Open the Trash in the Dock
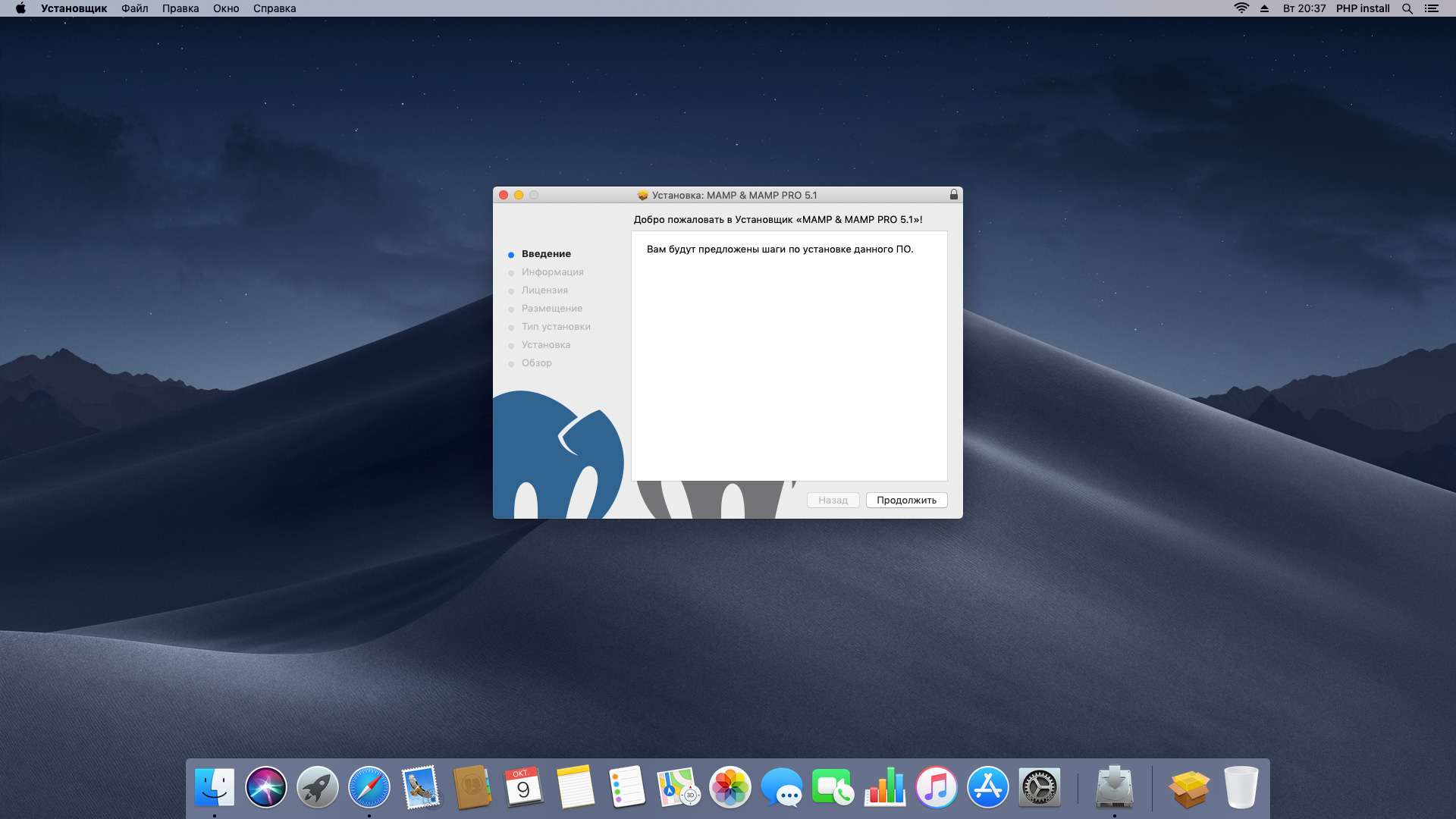This screenshot has width=1456, height=819. click(1241, 787)
